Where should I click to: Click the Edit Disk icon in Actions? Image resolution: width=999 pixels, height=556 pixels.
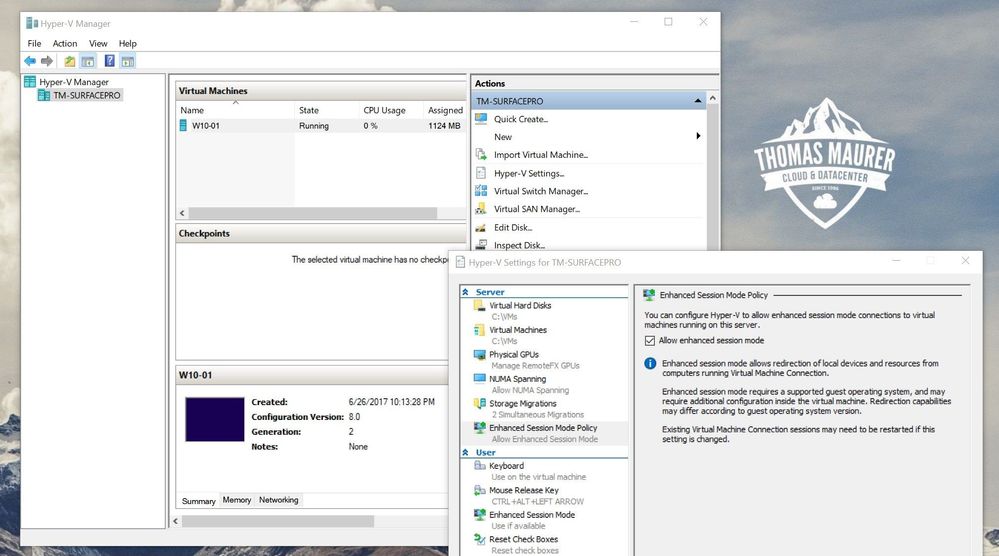coord(481,227)
